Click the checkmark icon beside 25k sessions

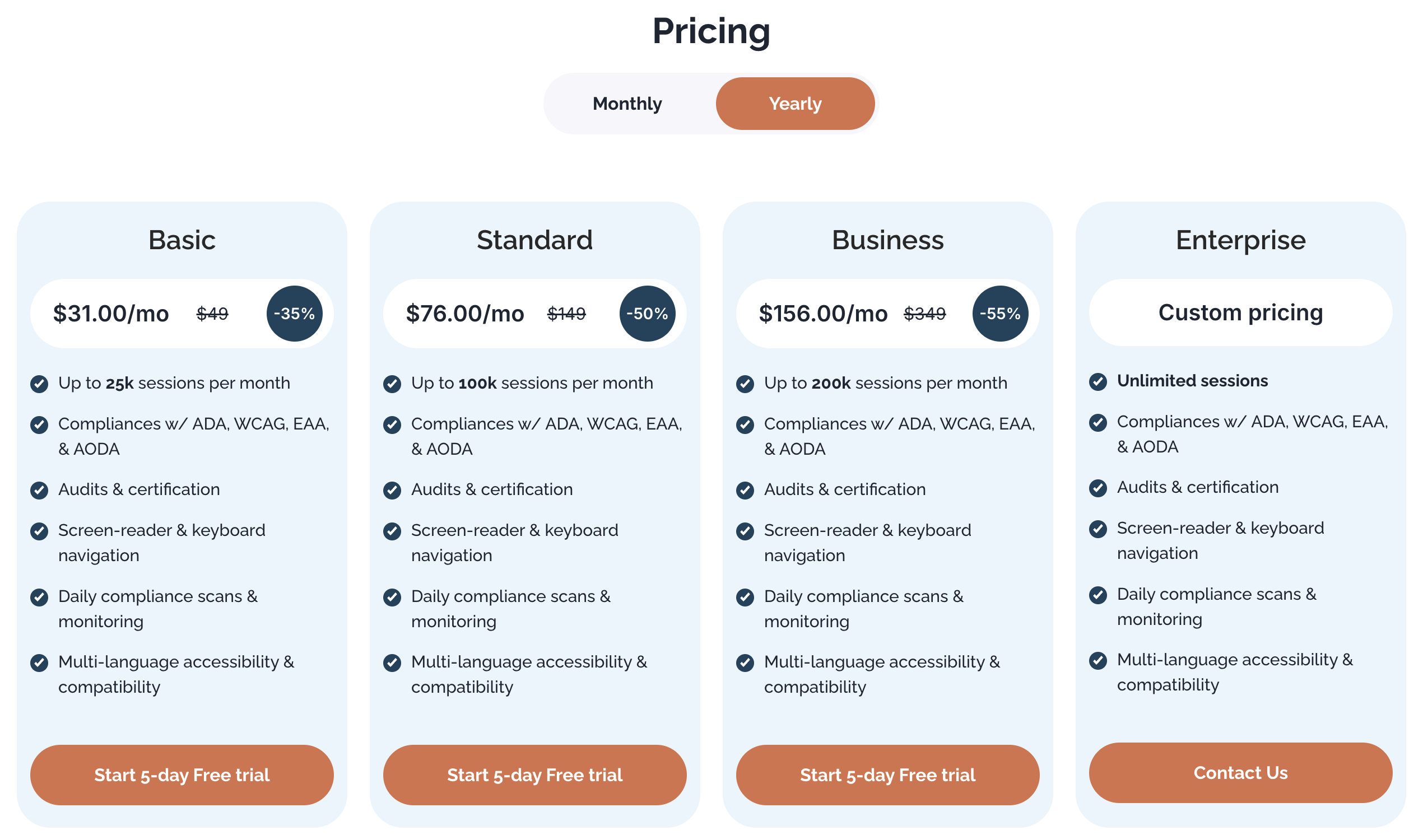tap(39, 384)
